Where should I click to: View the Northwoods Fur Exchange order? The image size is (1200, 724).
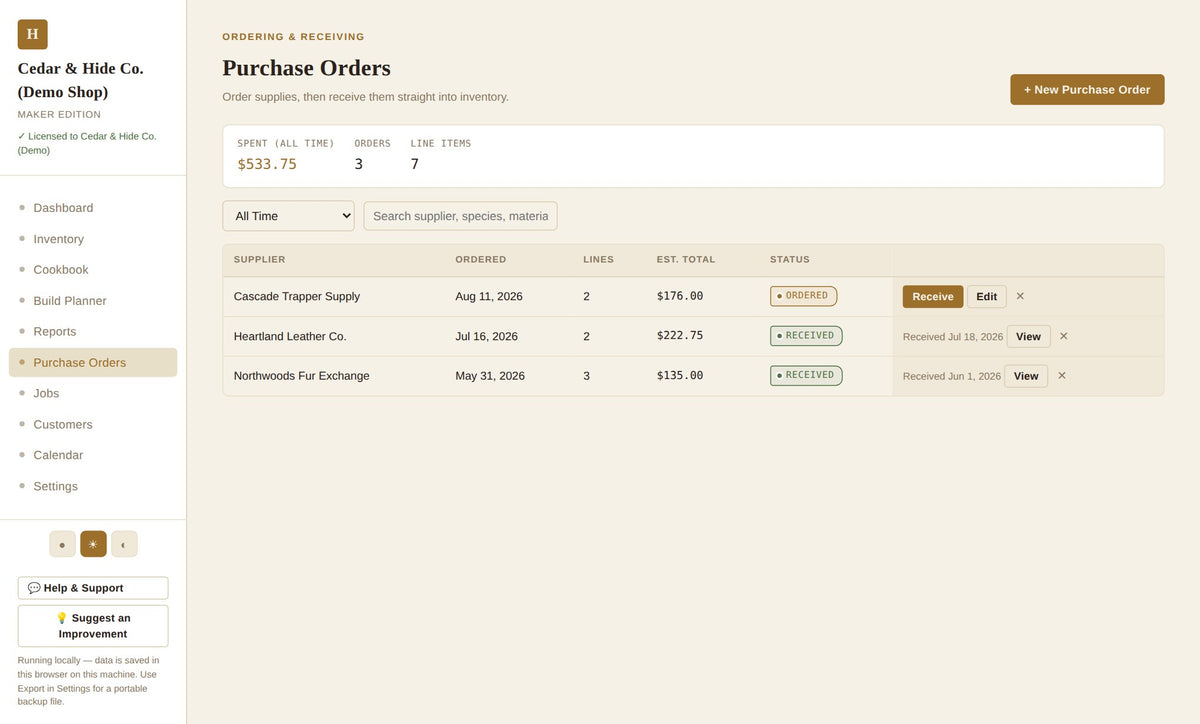point(1026,376)
